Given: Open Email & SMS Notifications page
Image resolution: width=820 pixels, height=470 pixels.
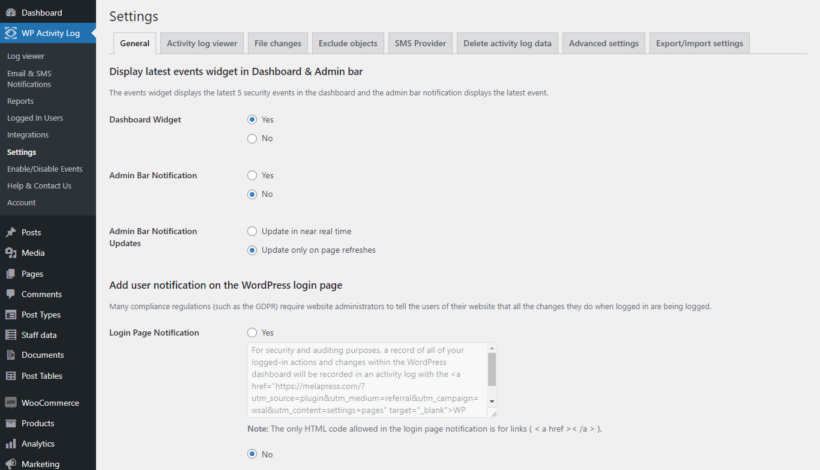Looking at the screenshot, I should click(x=29, y=78).
